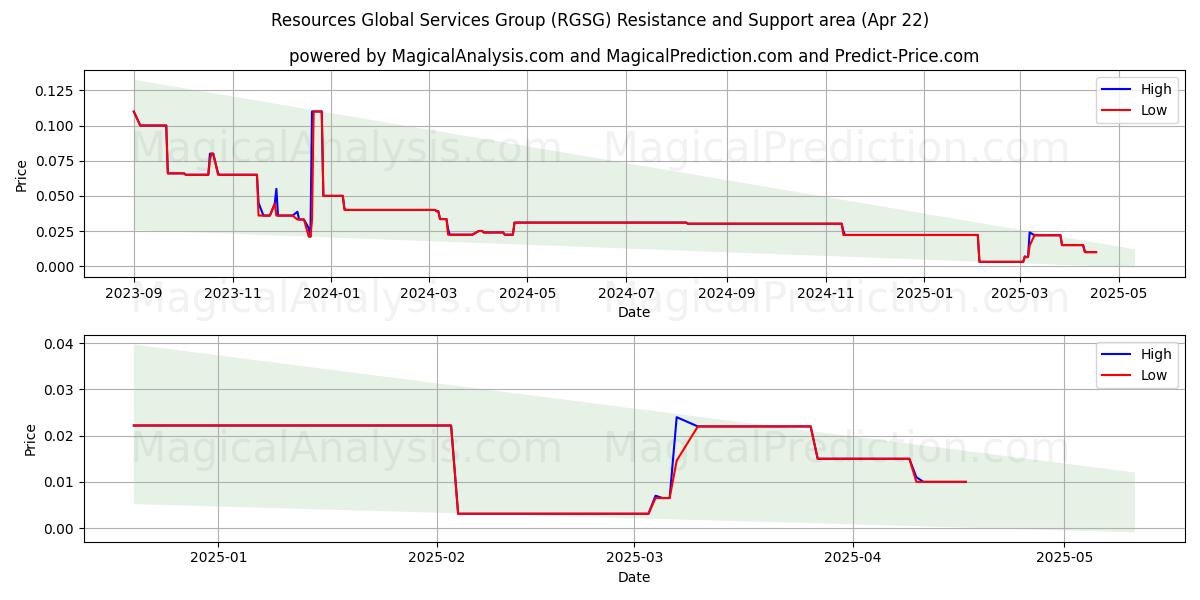This screenshot has height=600, width=1200.
Task: Click the chart title mentioning RGSG
Action: [x=600, y=20]
